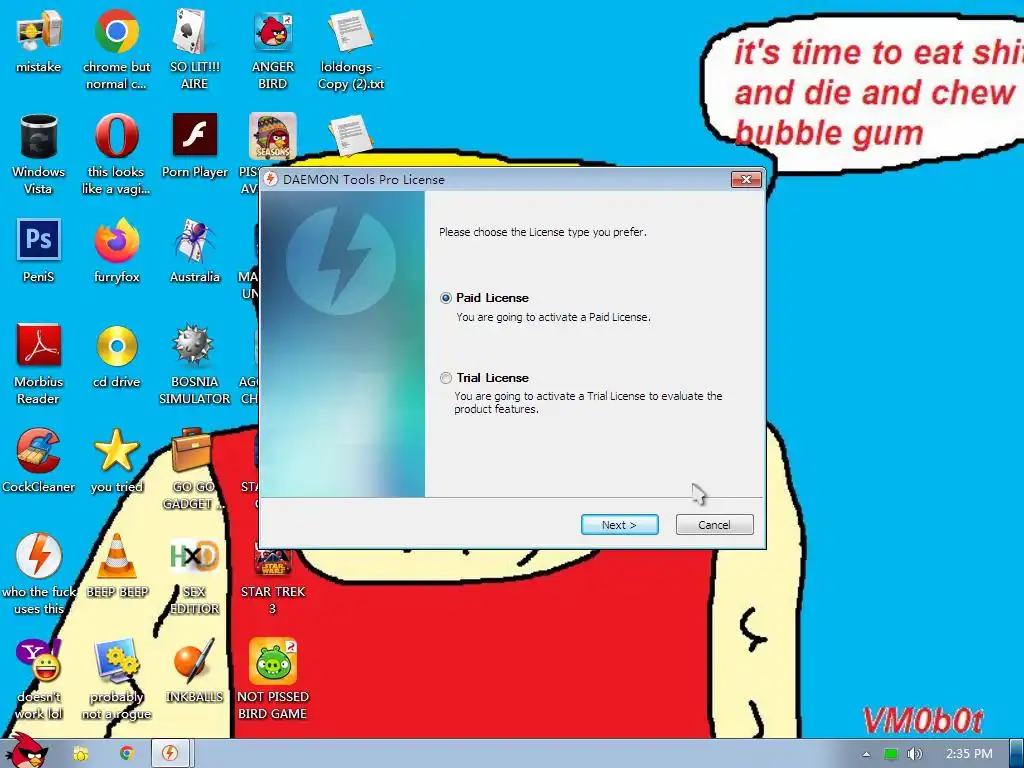1024x768 pixels.
Task: Click the Show desktop strip
Action: pyautogui.click(x=1017, y=754)
